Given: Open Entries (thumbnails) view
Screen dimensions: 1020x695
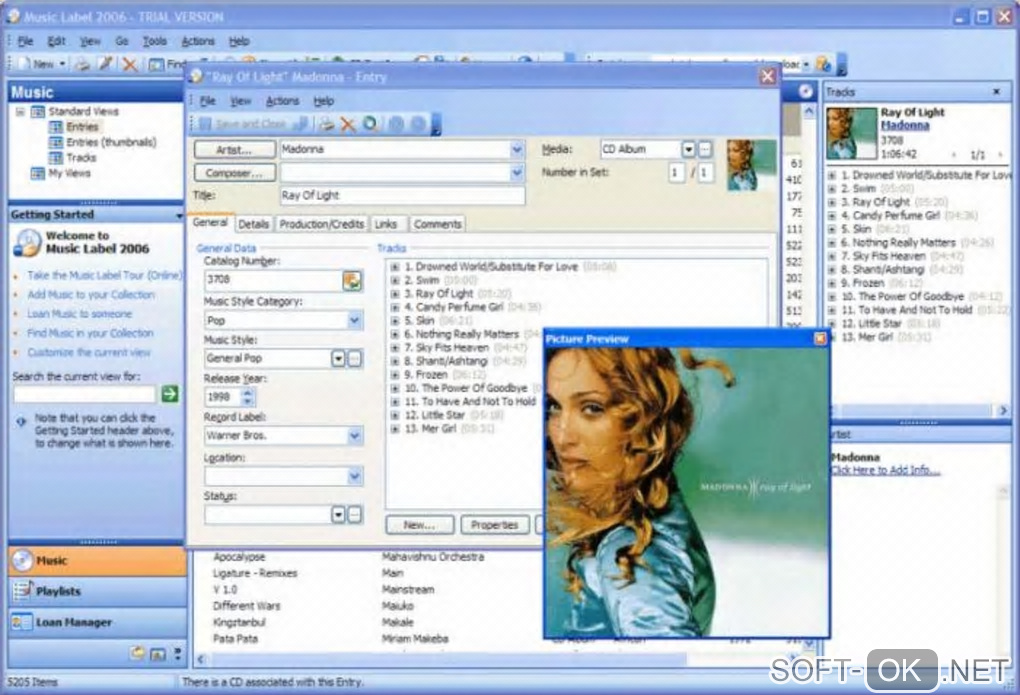Looking at the screenshot, I should coord(111,142).
